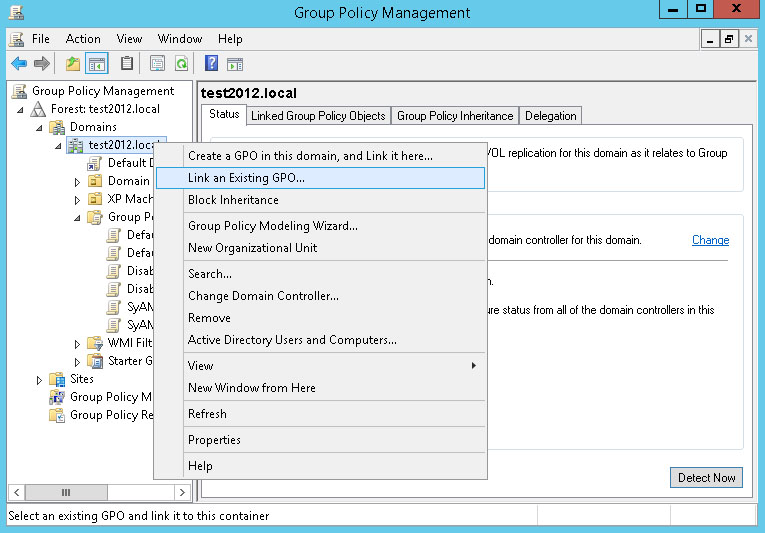Expand the Sites tree node
This screenshot has width=765, height=533.
[40, 380]
